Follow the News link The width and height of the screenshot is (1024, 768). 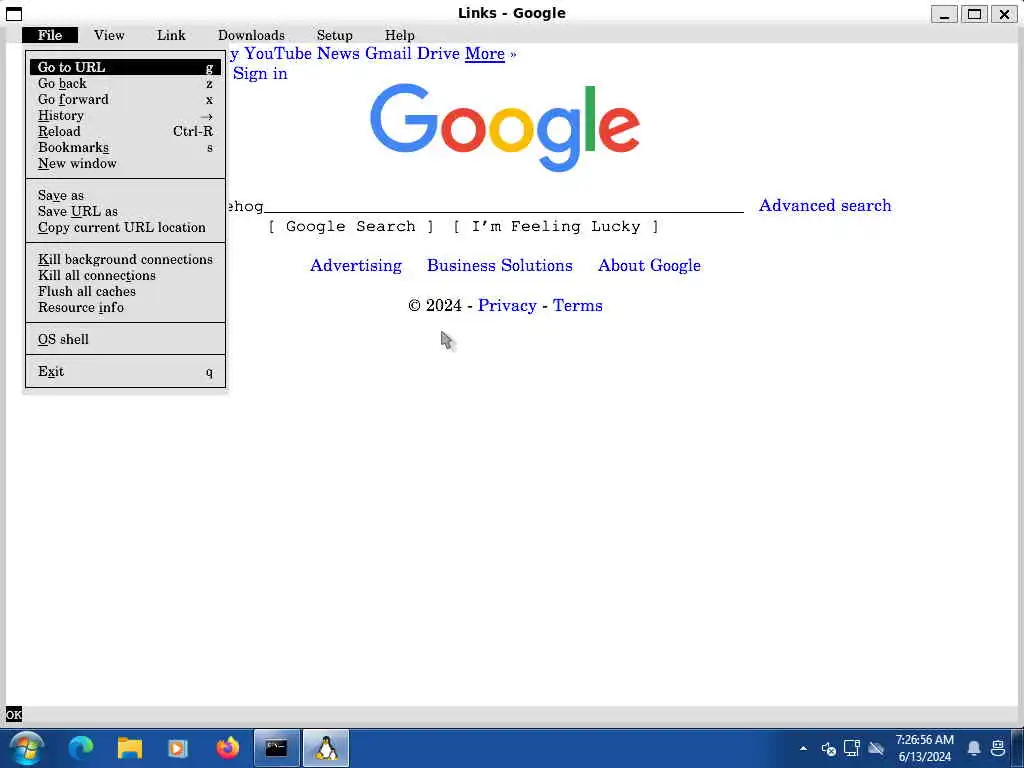point(338,54)
